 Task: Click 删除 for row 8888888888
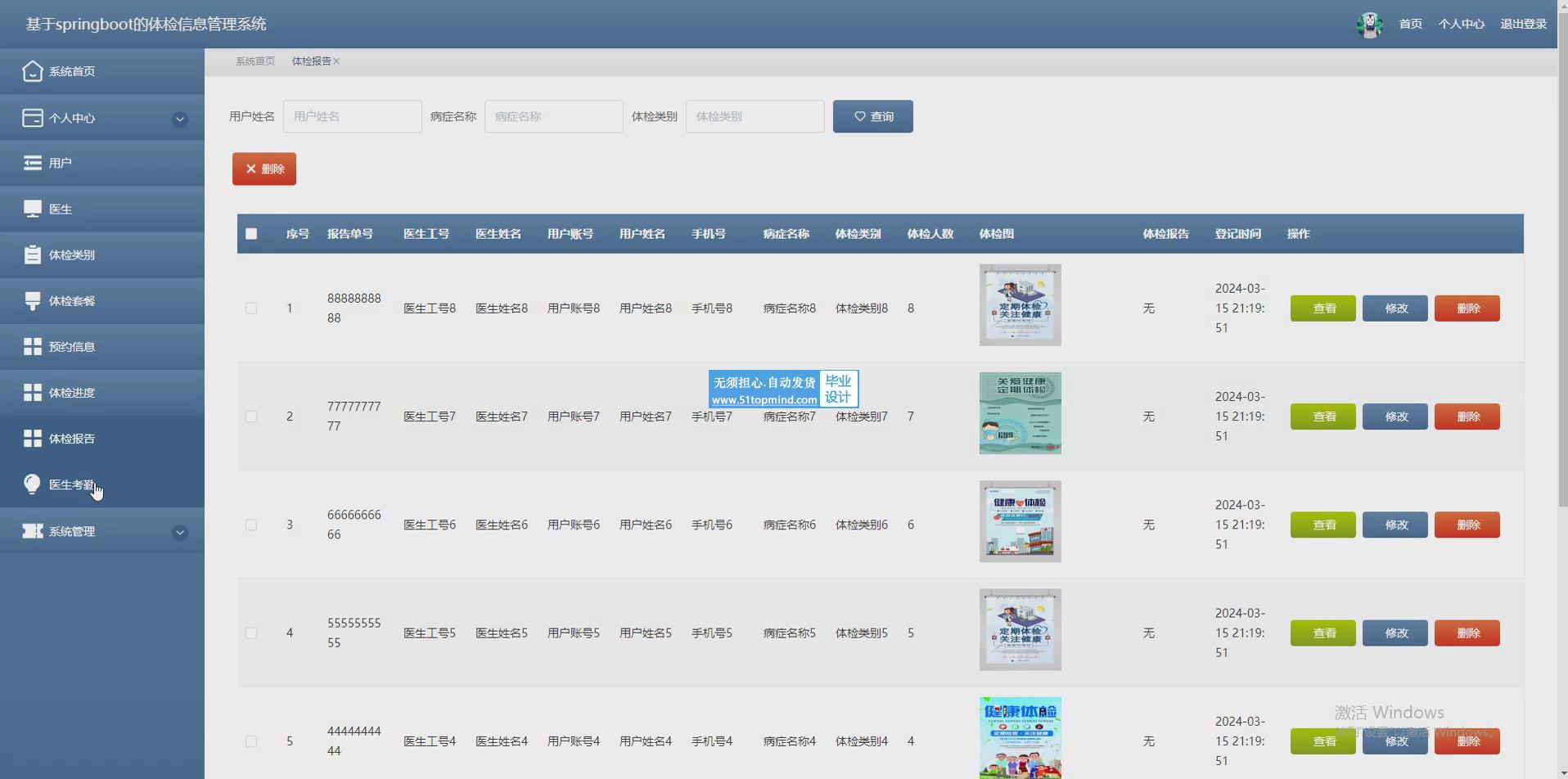[1467, 308]
